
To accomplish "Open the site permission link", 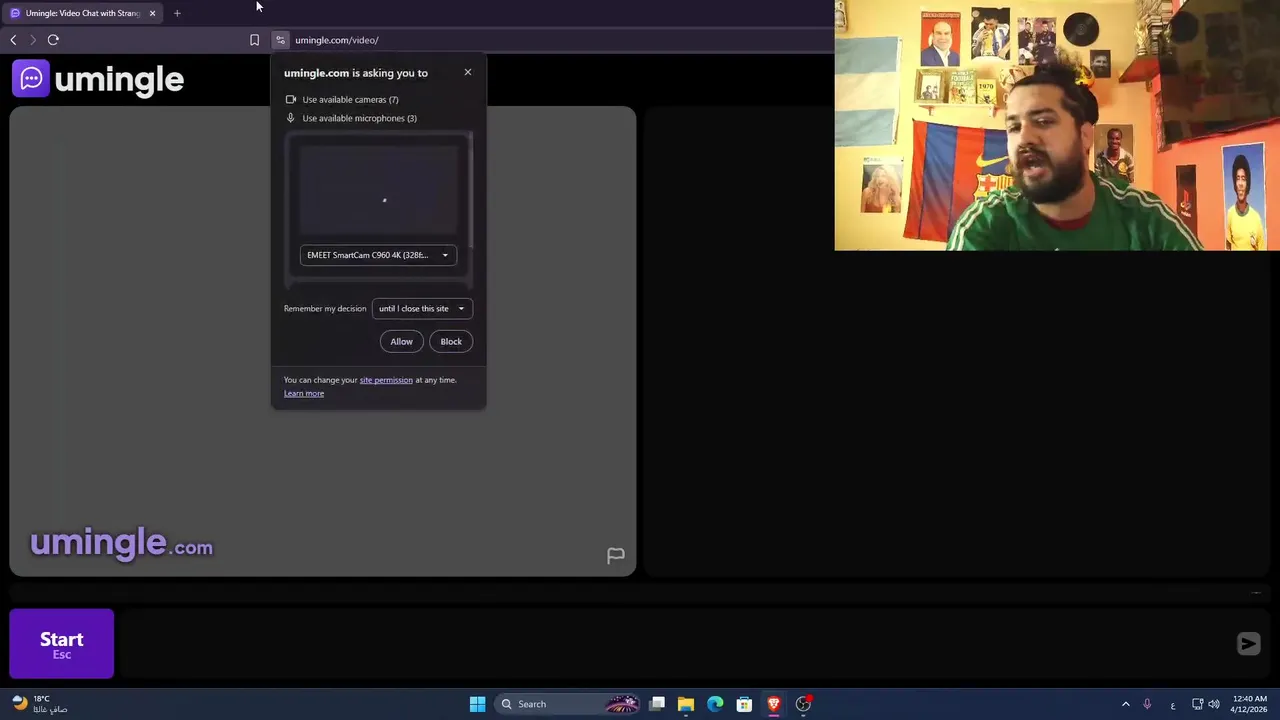I will [386, 380].
